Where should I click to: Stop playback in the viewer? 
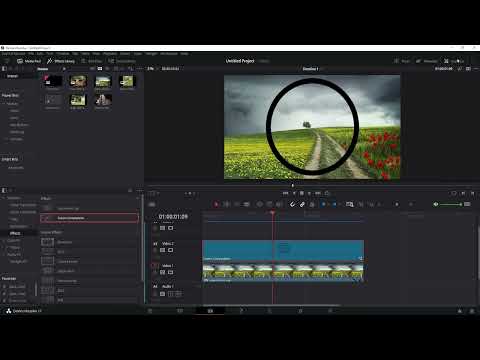302,193
